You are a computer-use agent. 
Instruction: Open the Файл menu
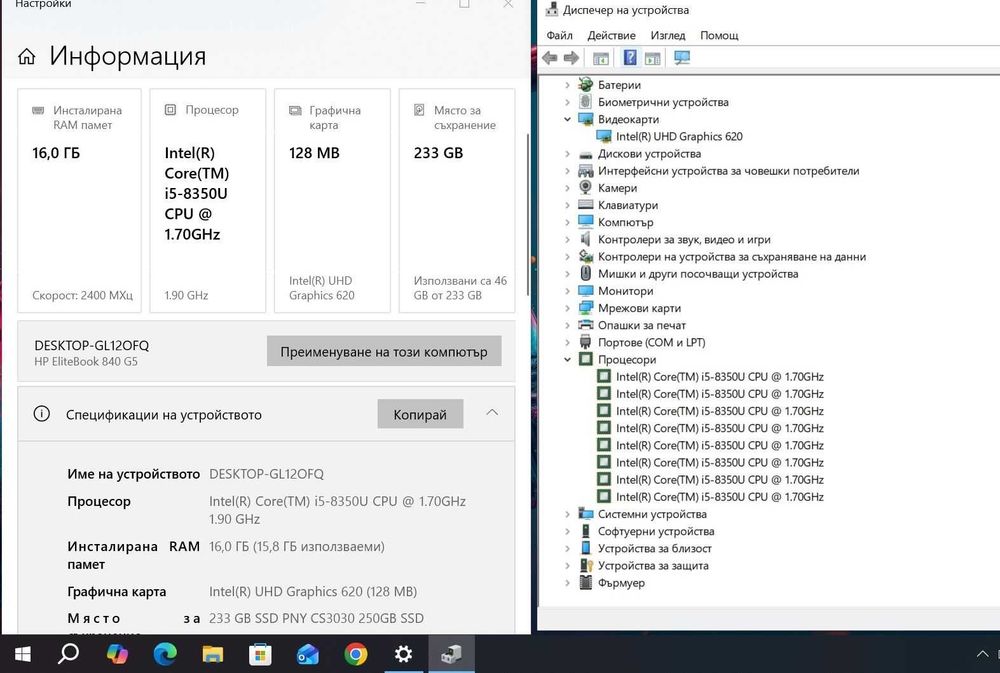pos(559,36)
